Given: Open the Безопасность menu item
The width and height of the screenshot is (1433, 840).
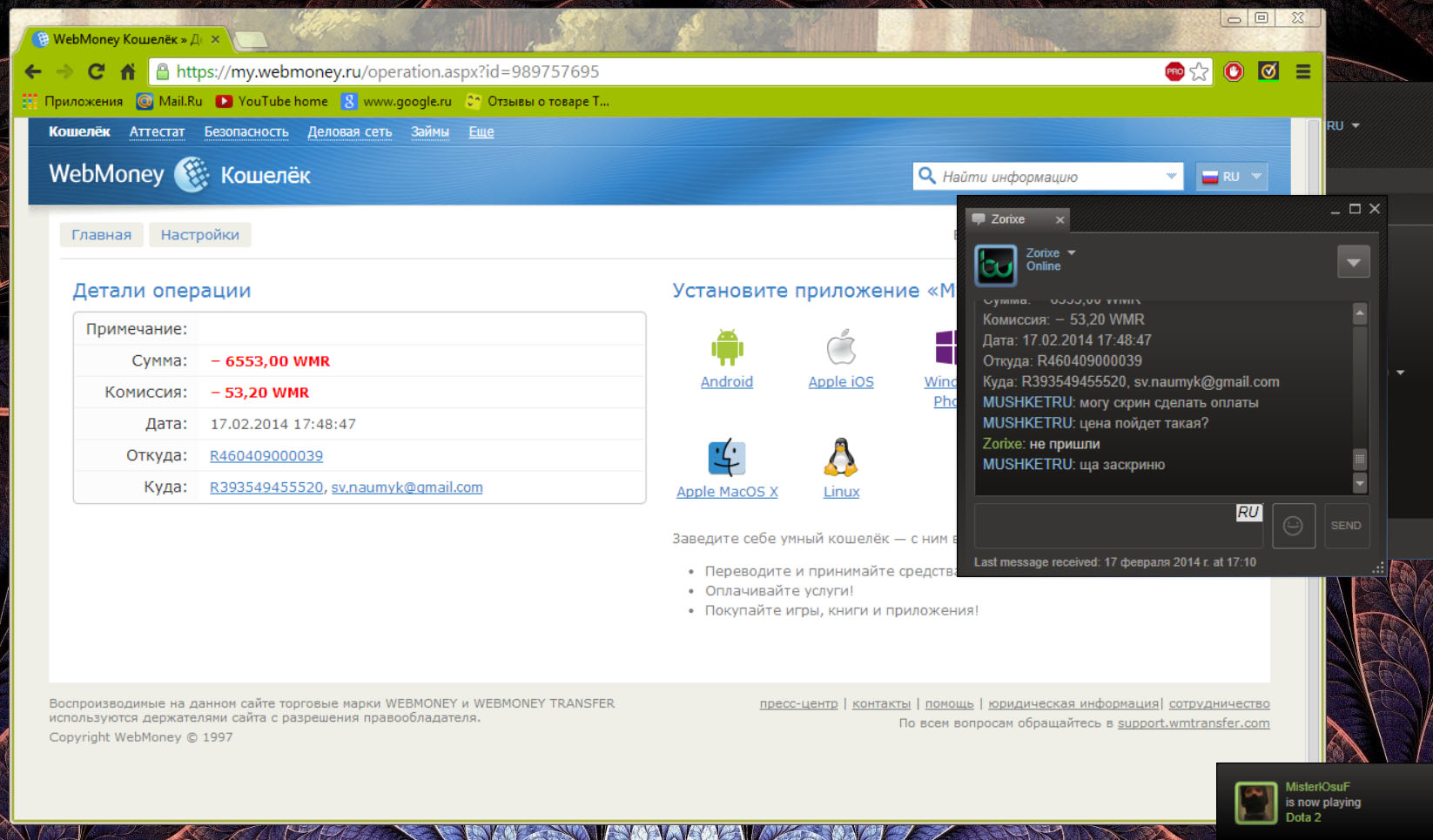Looking at the screenshot, I should (x=246, y=131).
